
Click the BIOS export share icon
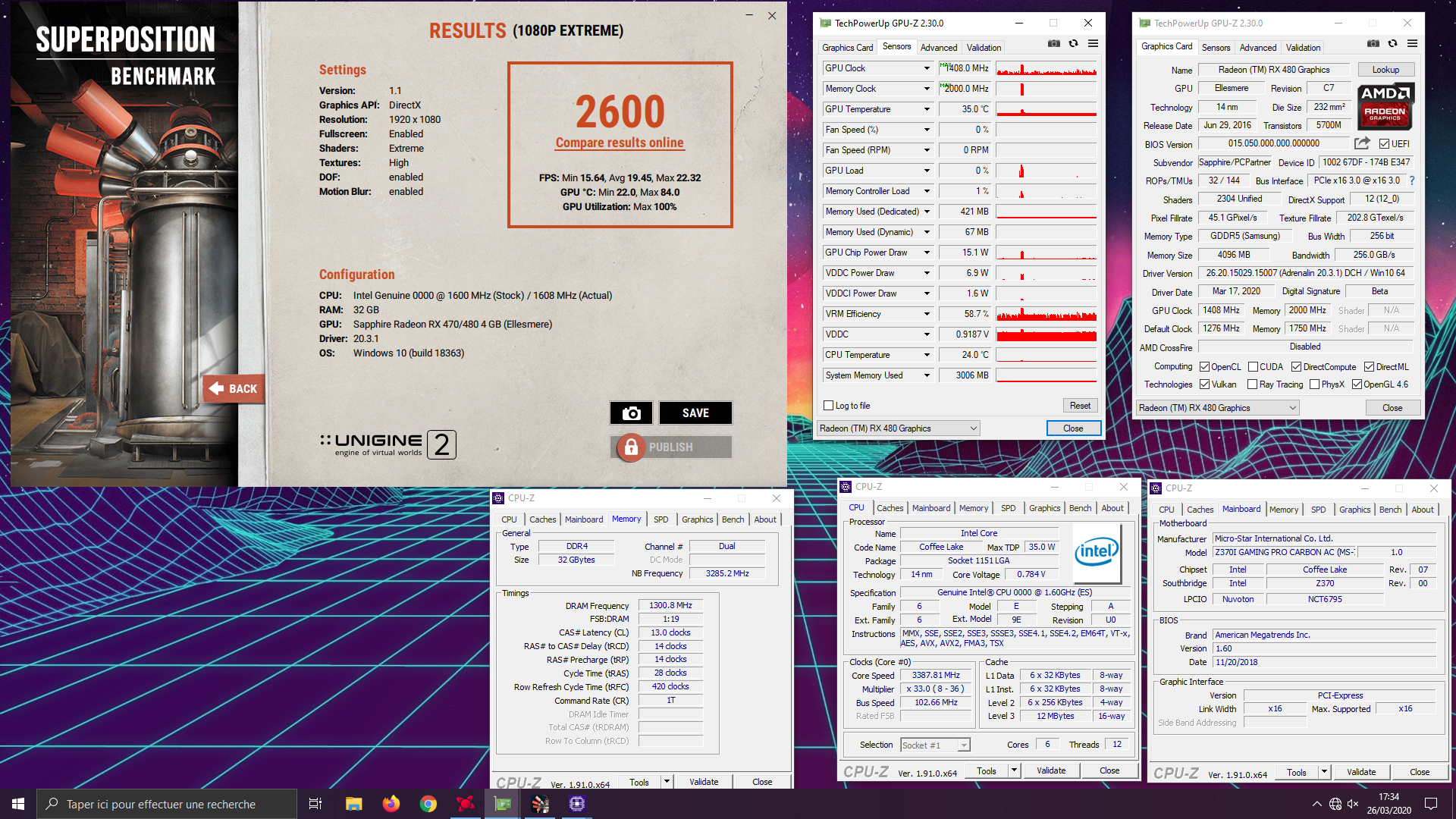tap(1362, 143)
